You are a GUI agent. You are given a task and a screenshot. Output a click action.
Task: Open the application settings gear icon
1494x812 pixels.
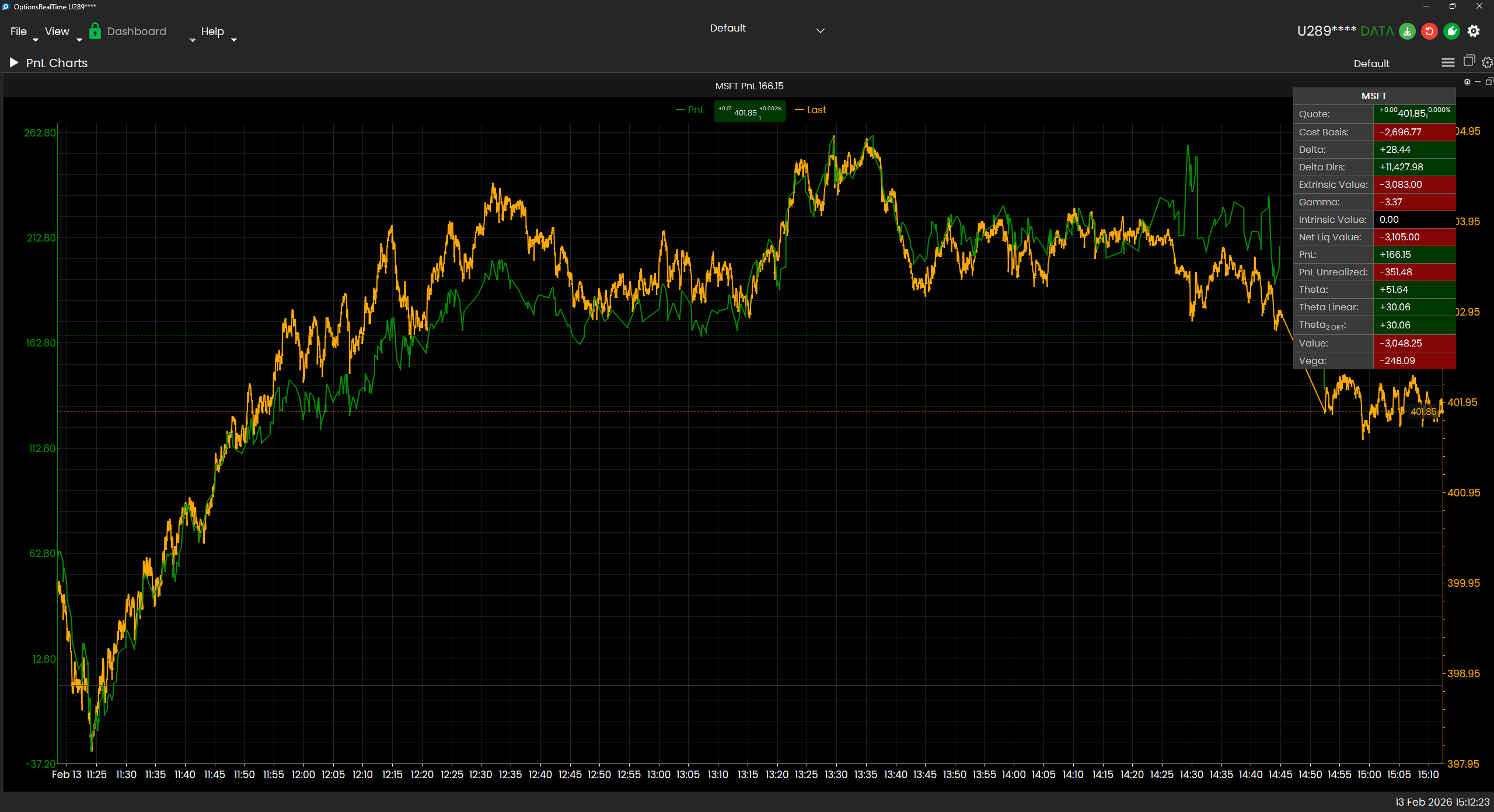[x=1474, y=31]
